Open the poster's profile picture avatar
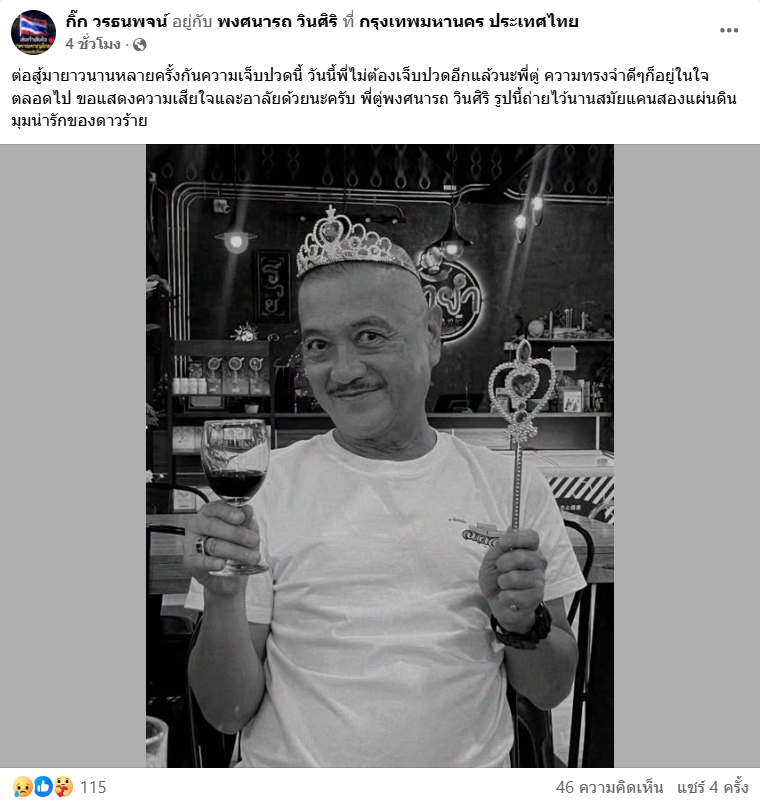This screenshot has width=760, height=803. [33, 32]
